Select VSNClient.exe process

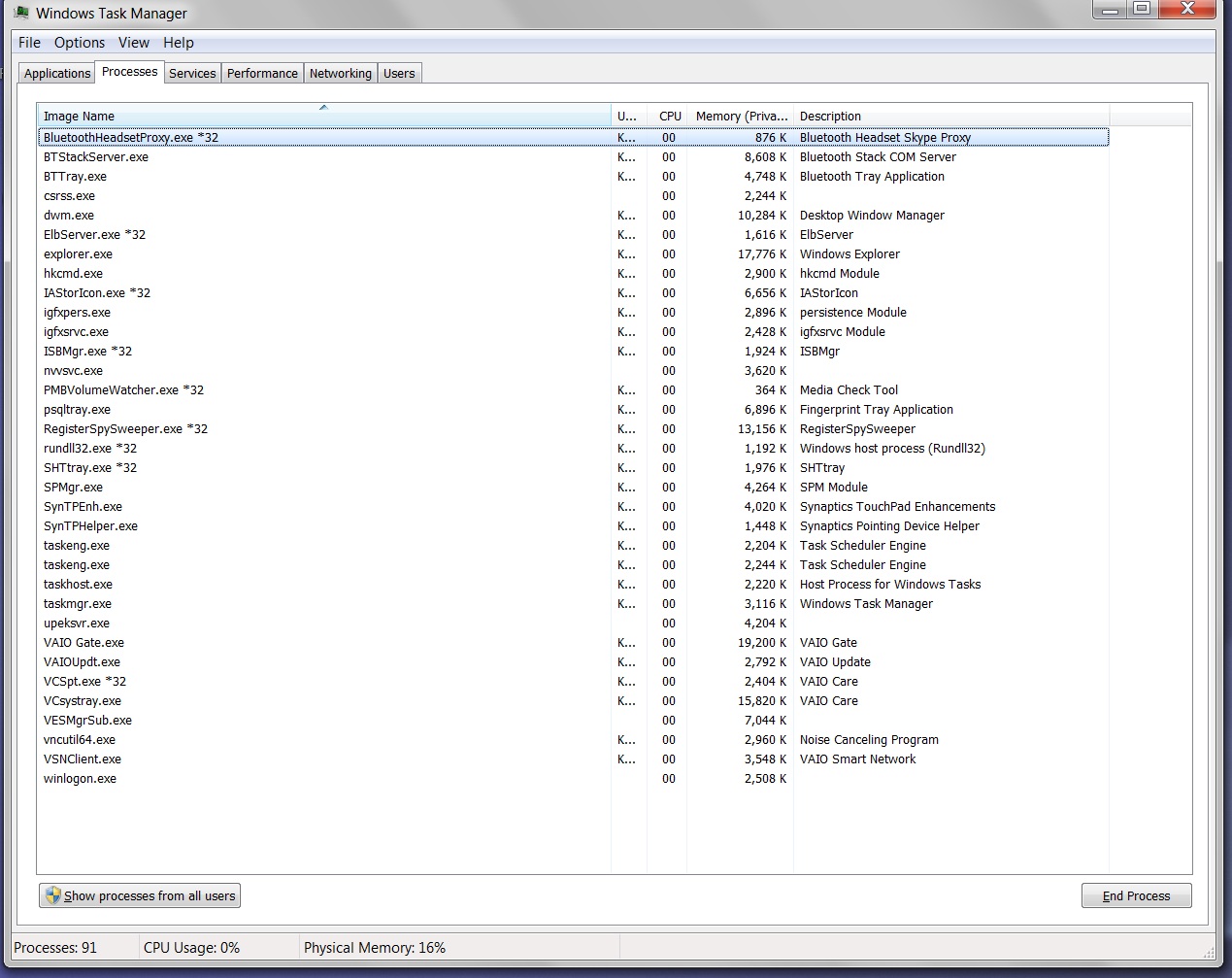[x=573, y=759]
